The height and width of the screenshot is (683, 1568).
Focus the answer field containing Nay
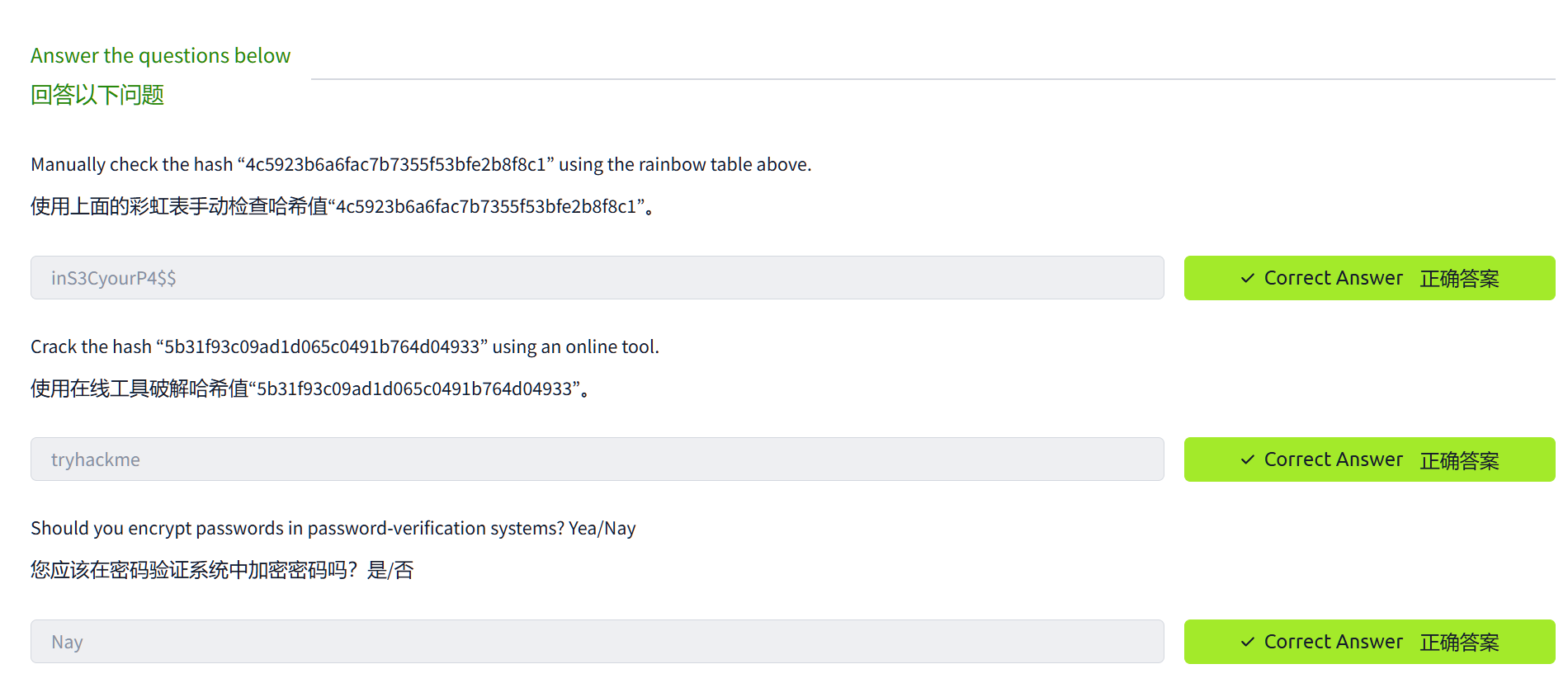pyautogui.click(x=597, y=642)
